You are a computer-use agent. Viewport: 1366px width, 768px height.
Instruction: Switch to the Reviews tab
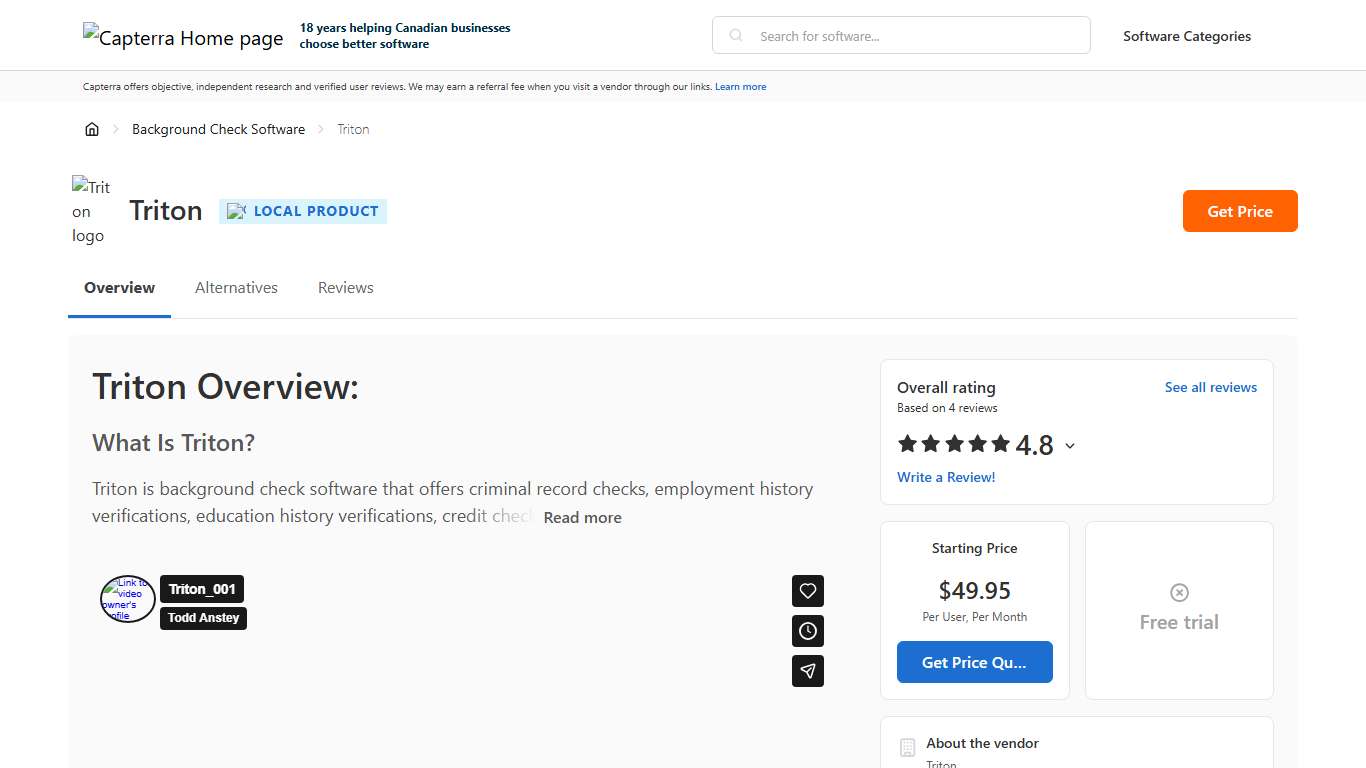pos(345,287)
